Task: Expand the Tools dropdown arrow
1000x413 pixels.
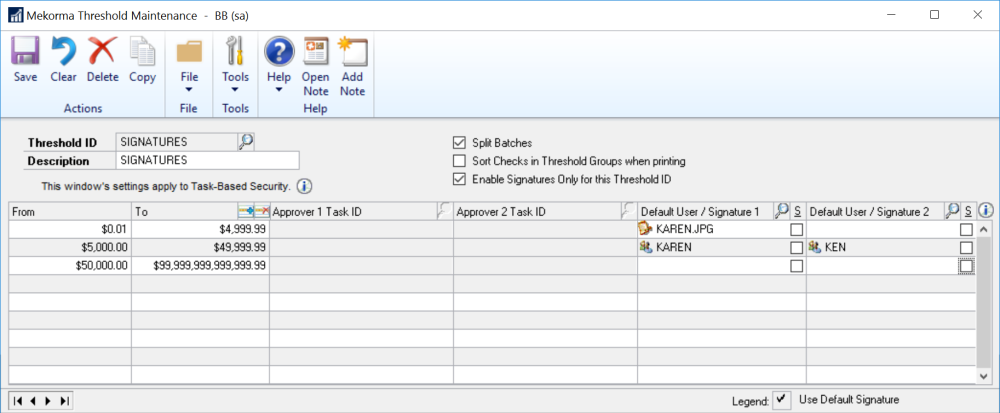Action: (235, 91)
